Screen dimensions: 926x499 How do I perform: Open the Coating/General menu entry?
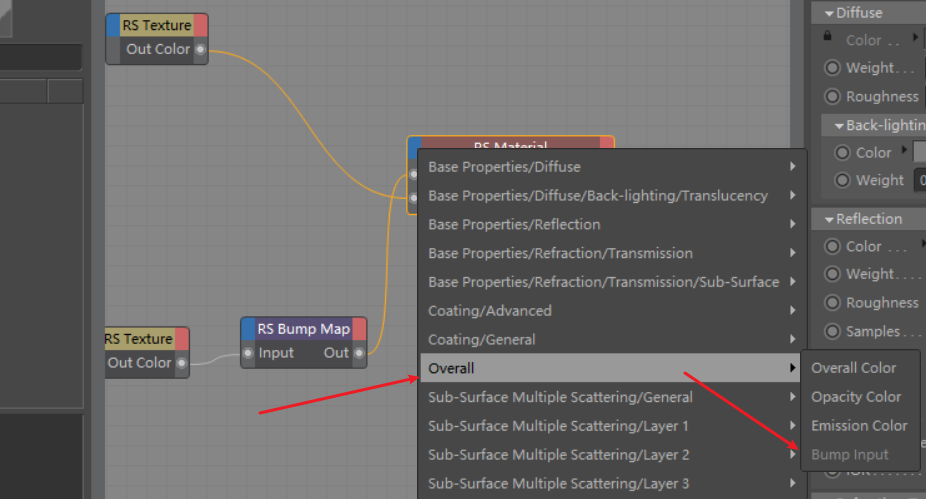[611, 340]
